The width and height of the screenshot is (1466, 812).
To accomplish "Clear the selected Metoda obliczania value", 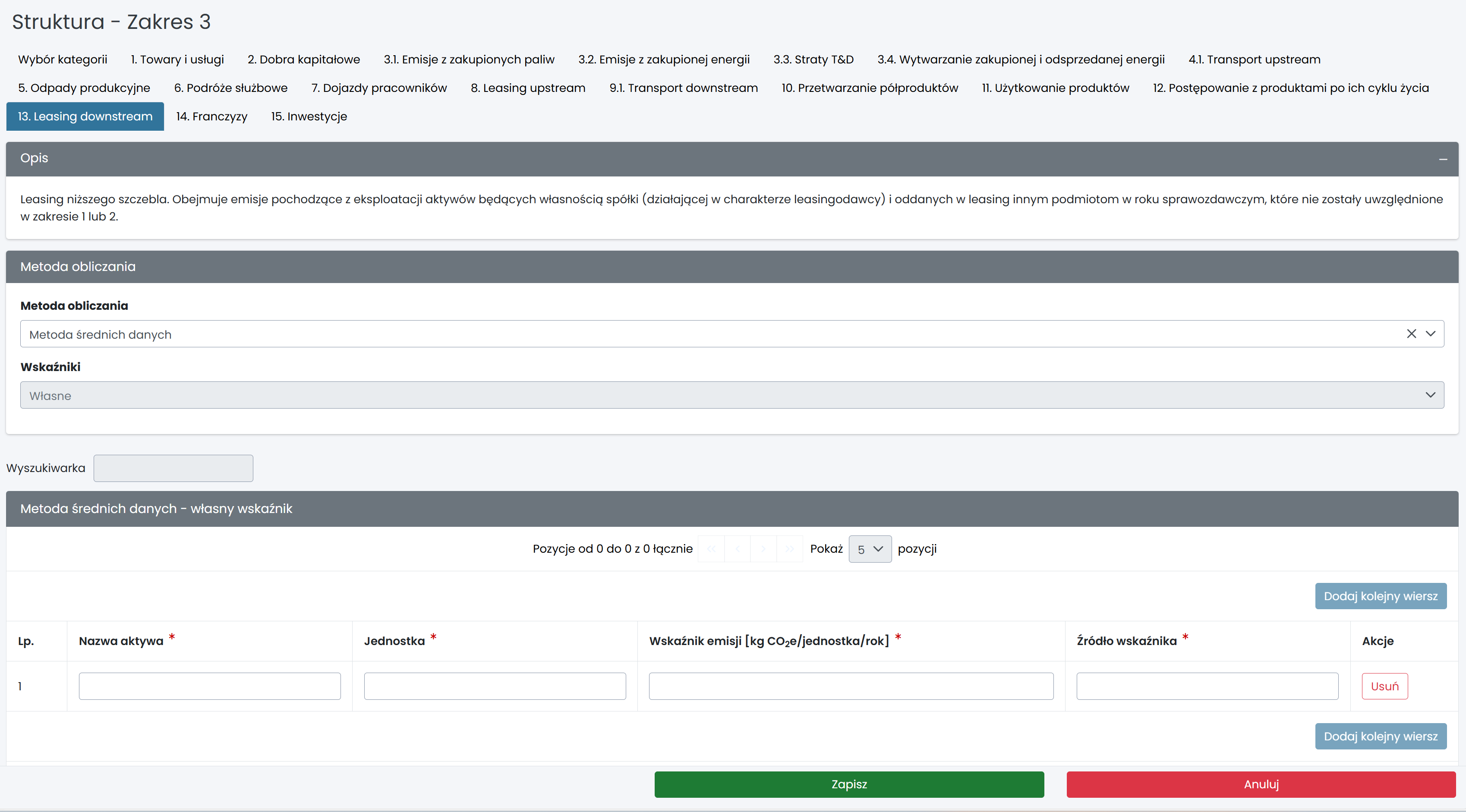I will pyautogui.click(x=1411, y=334).
